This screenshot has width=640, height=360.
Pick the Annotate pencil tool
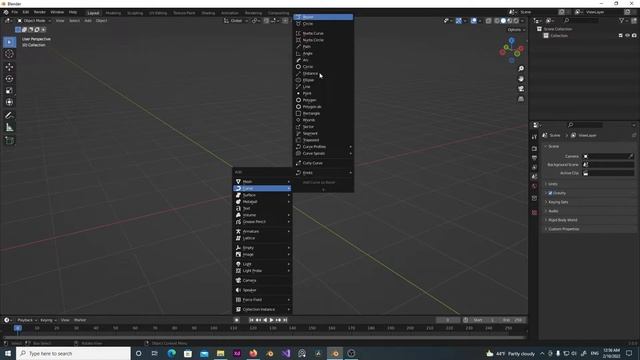[x=9, y=116]
